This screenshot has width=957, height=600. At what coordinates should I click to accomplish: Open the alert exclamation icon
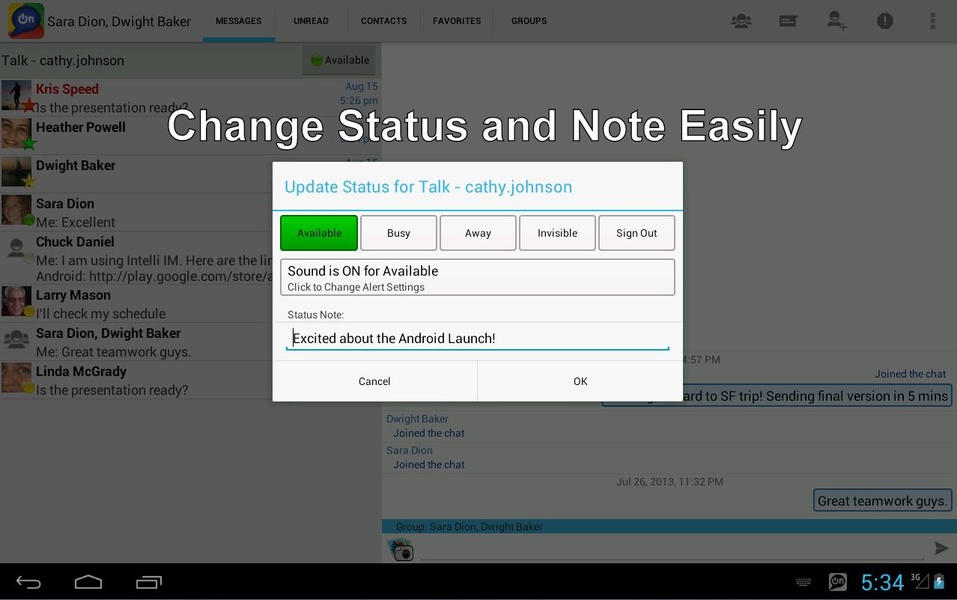click(884, 21)
